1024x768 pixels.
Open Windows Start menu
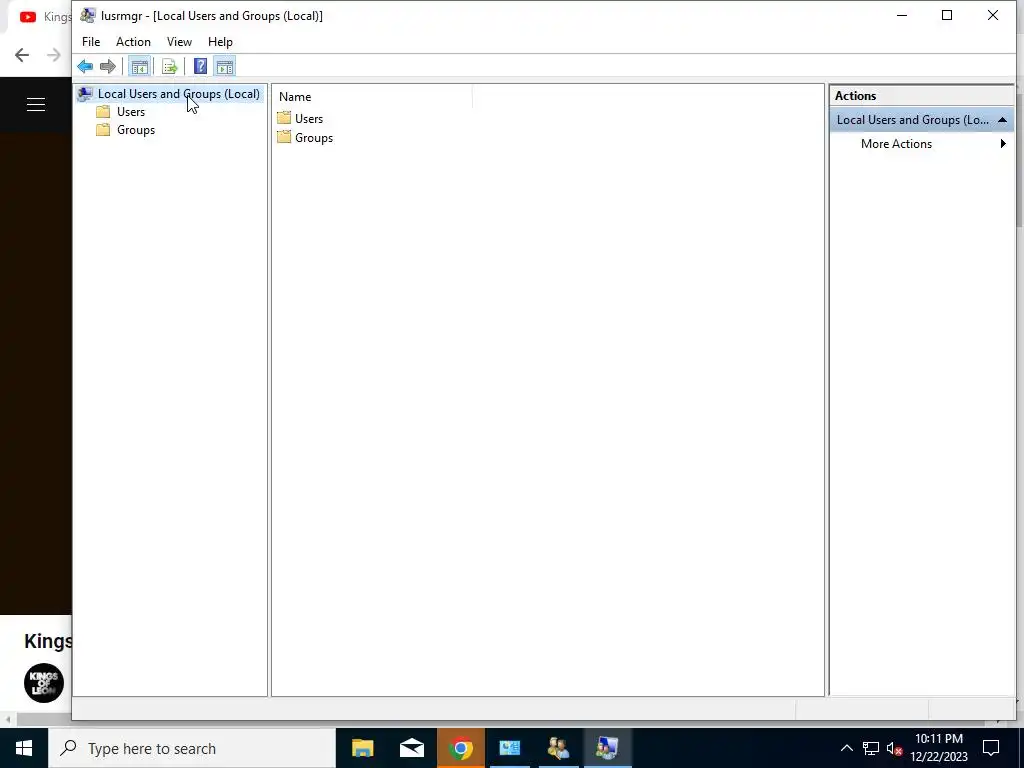point(24,748)
